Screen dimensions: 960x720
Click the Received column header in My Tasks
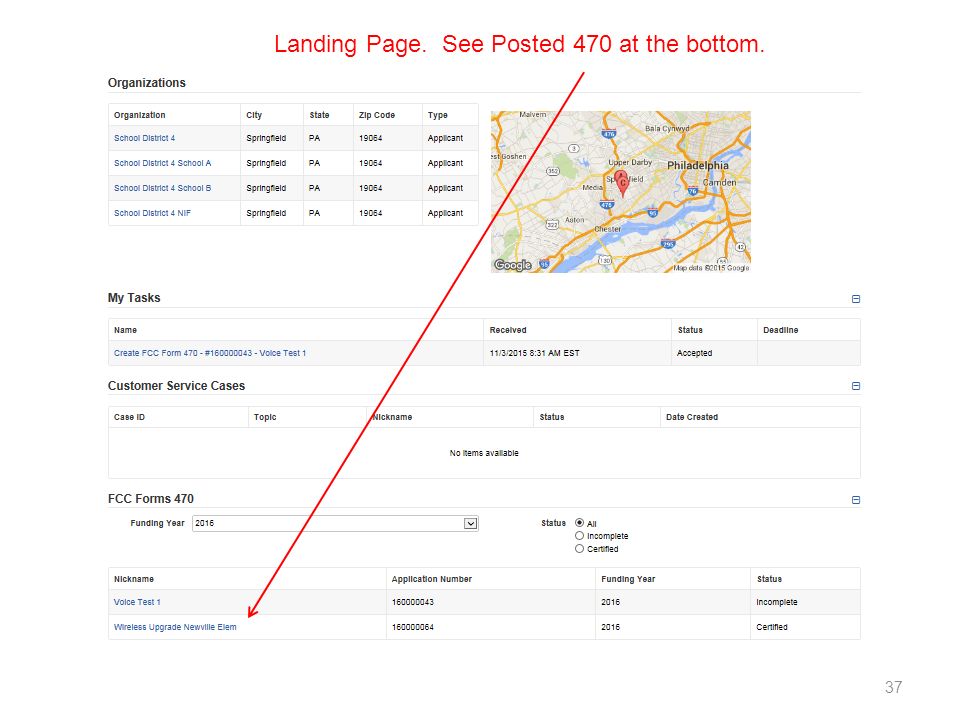(508, 330)
